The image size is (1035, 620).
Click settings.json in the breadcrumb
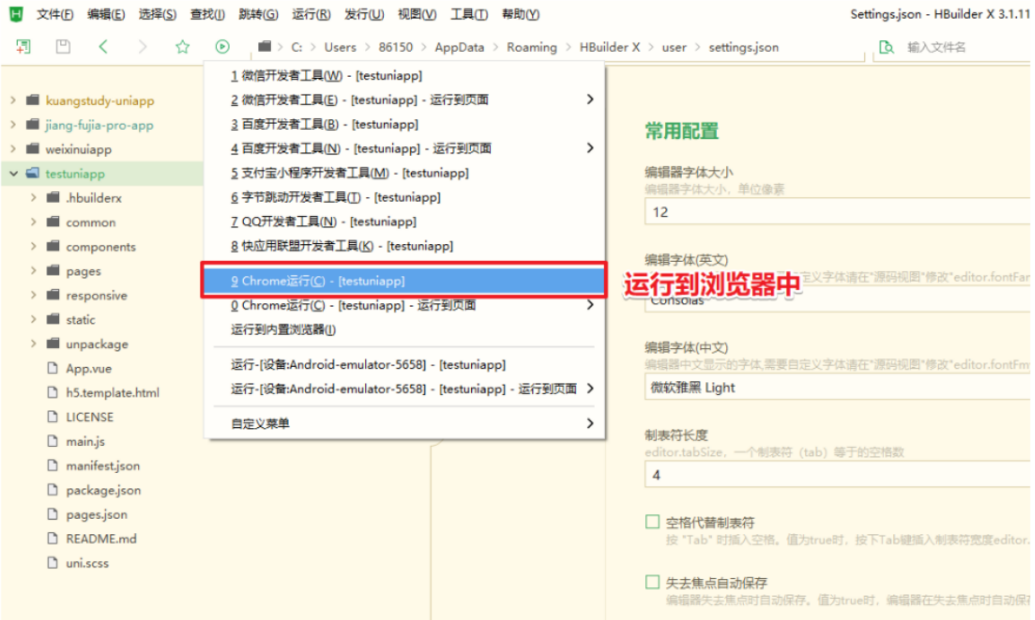pyautogui.click(x=743, y=47)
